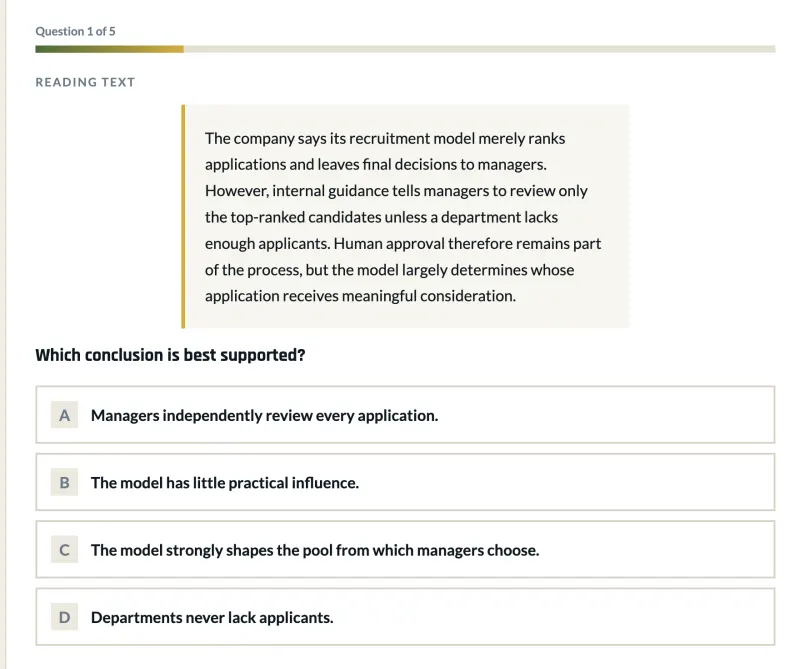800x669 pixels.
Task: Click the question 'Which conclusion is best supported?'
Action: 170,355
